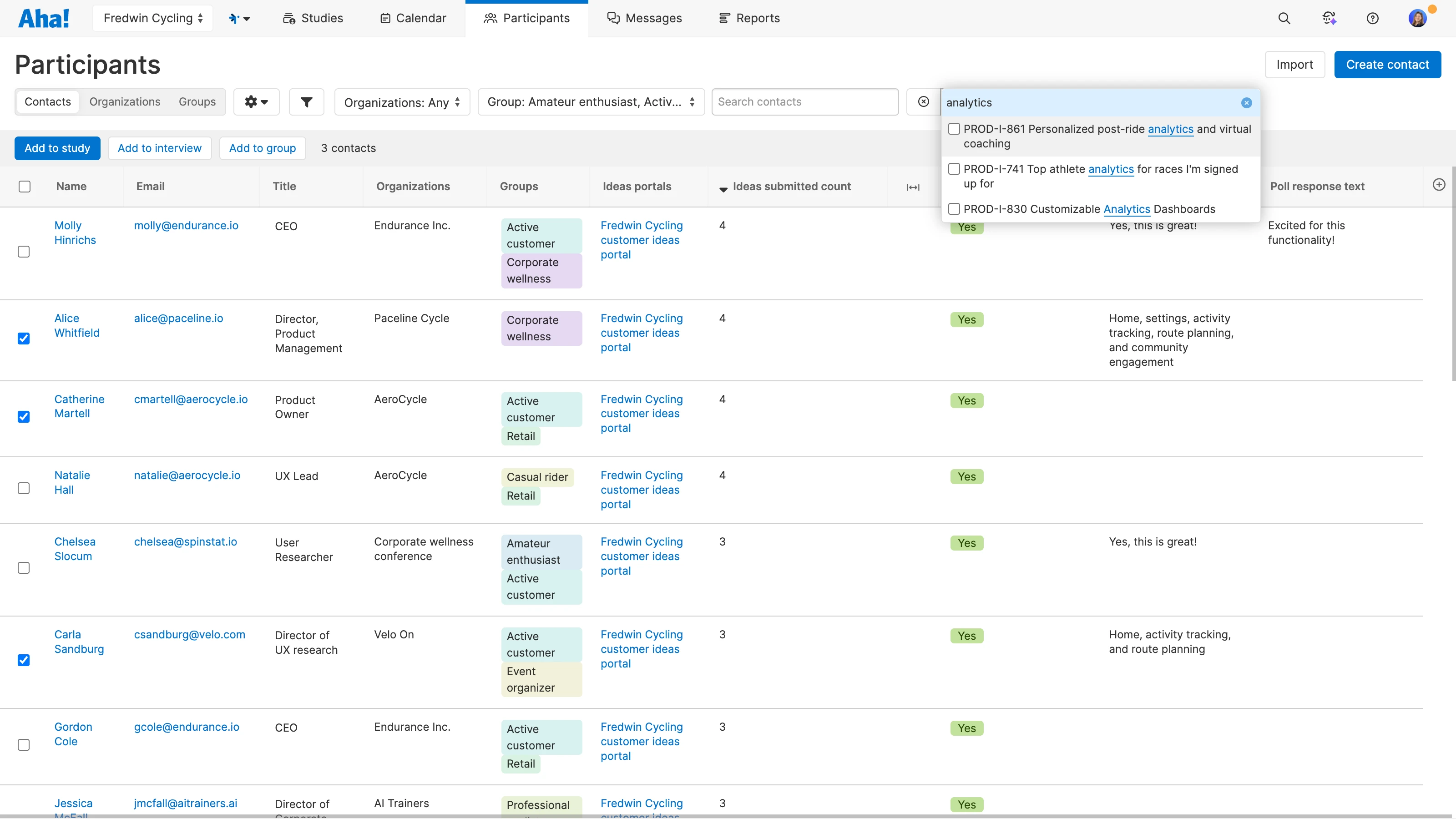Open the Fredwin Cycling workspace dropdown
The image size is (1456, 819).
152,18
